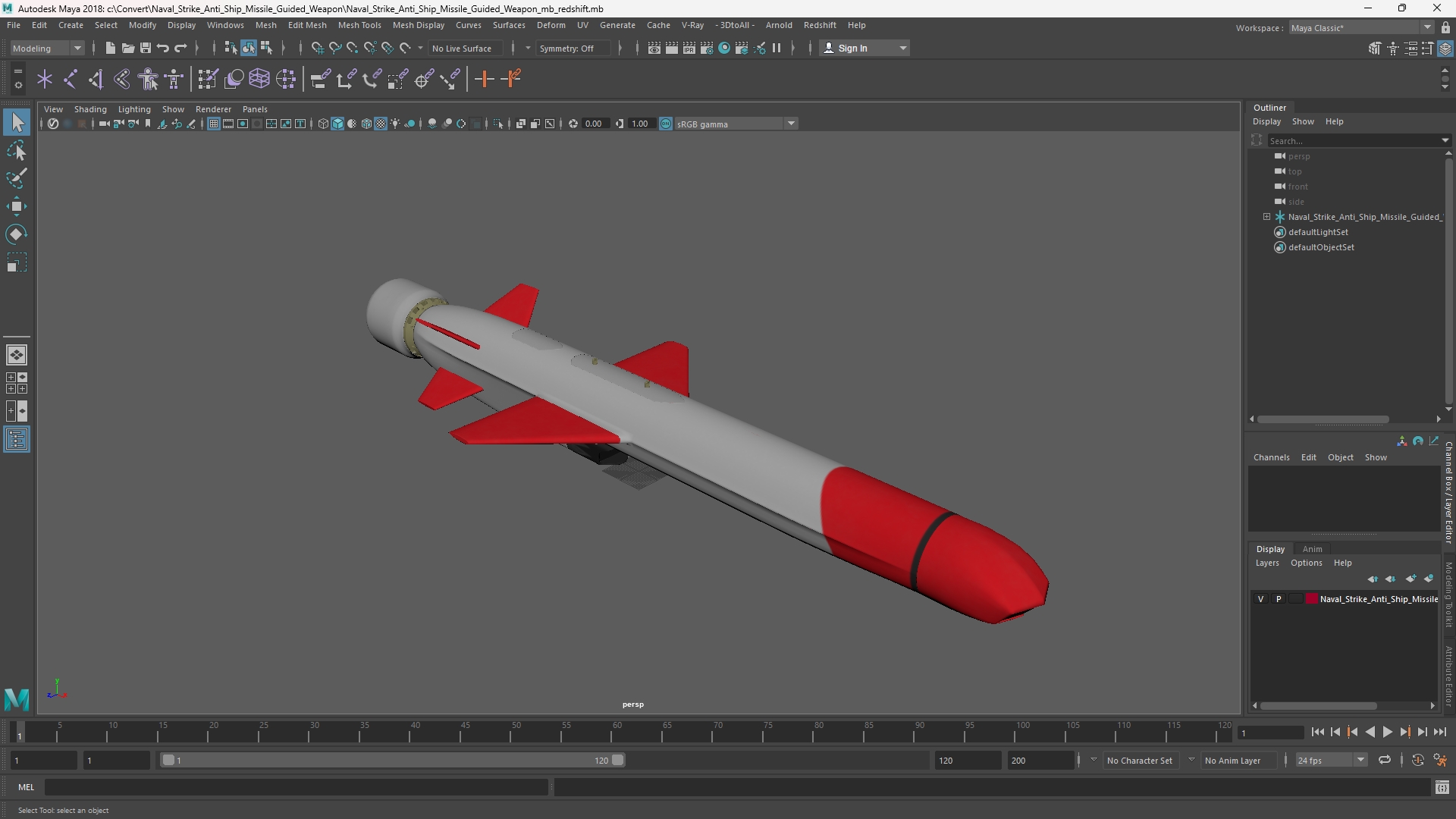
Task: Redo the last action
Action: pyautogui.click(x=180, y=48)
